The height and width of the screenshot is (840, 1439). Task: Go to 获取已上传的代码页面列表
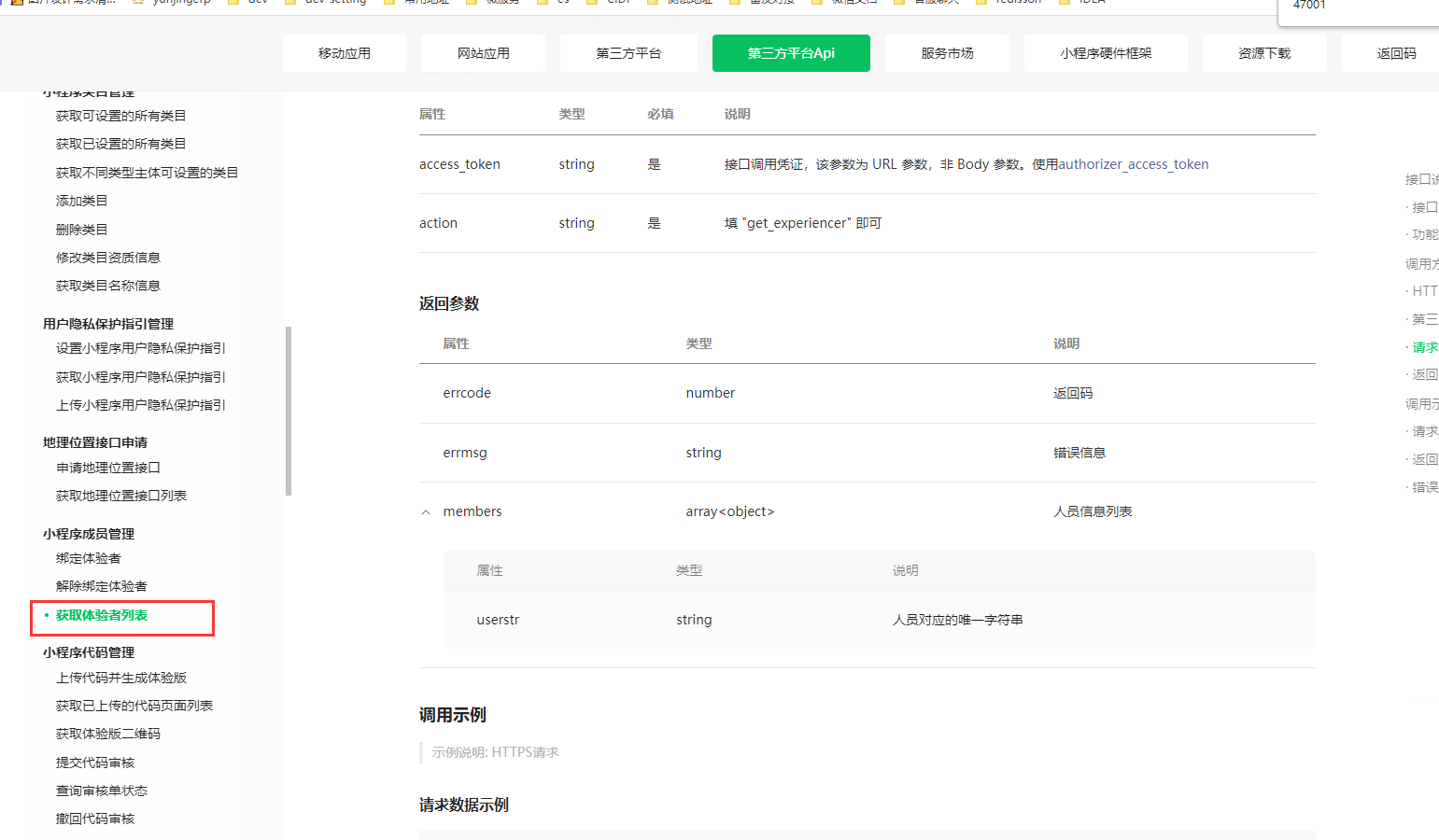[x=134, y=706]
